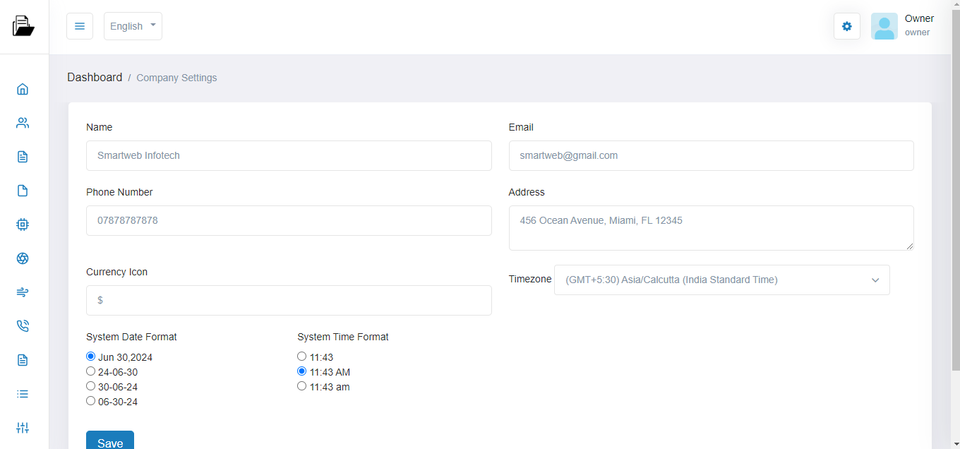Click into the Currency Icon field

pyautogui.click(x=289, y=300)
